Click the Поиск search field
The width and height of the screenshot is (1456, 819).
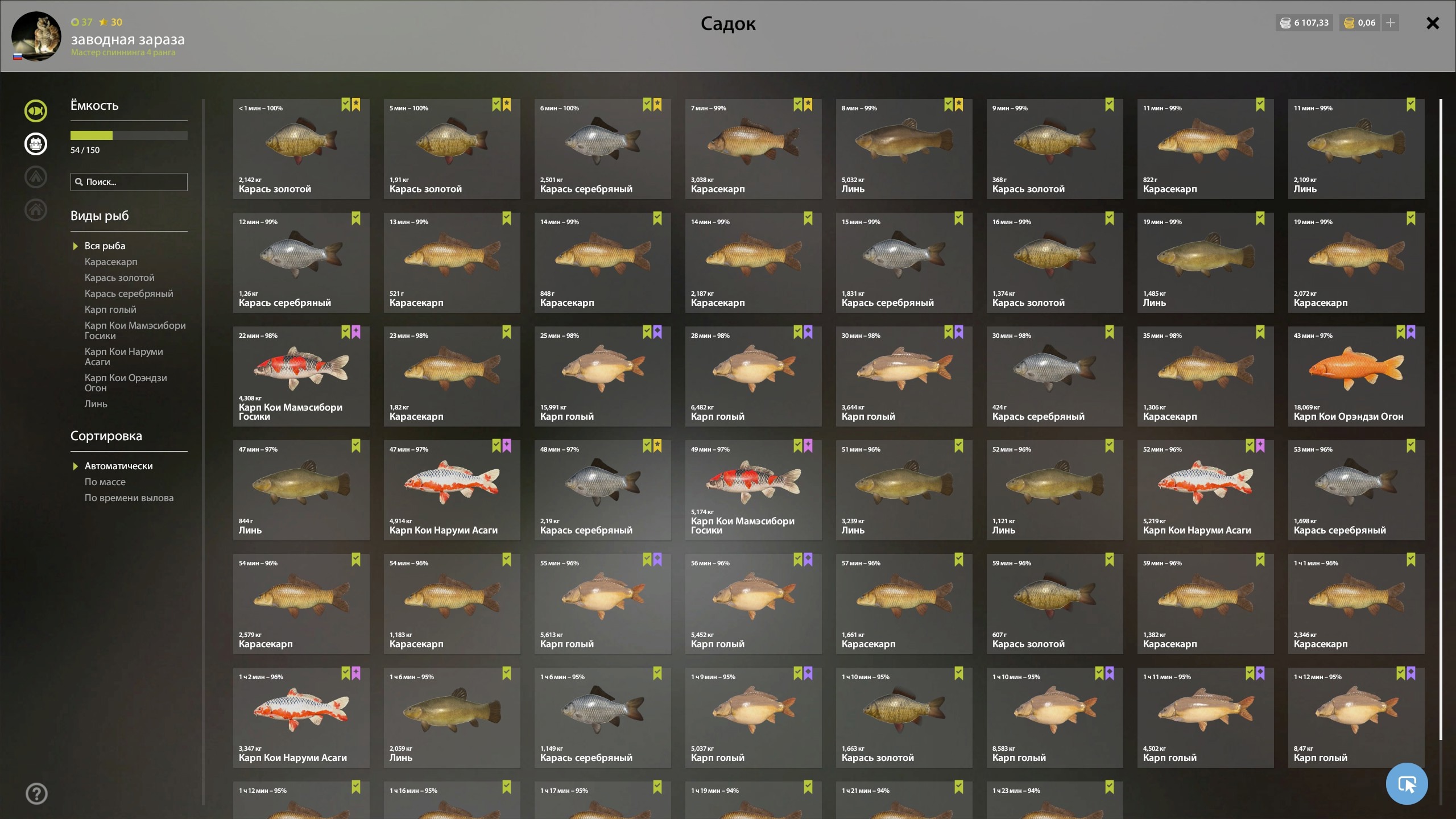click(129, 182)
